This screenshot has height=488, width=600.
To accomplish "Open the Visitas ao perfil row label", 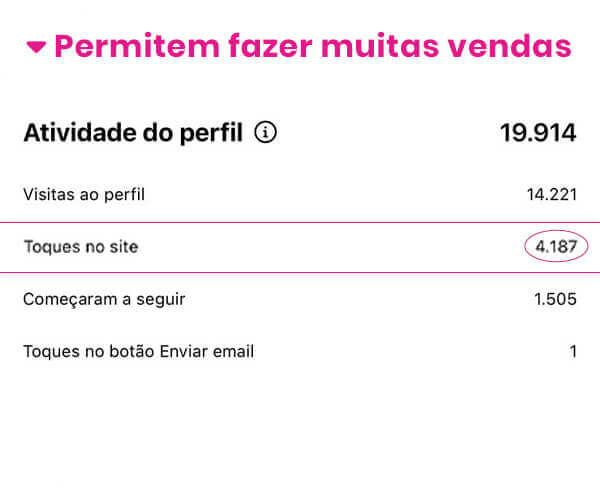I will (x=84, y=194).
